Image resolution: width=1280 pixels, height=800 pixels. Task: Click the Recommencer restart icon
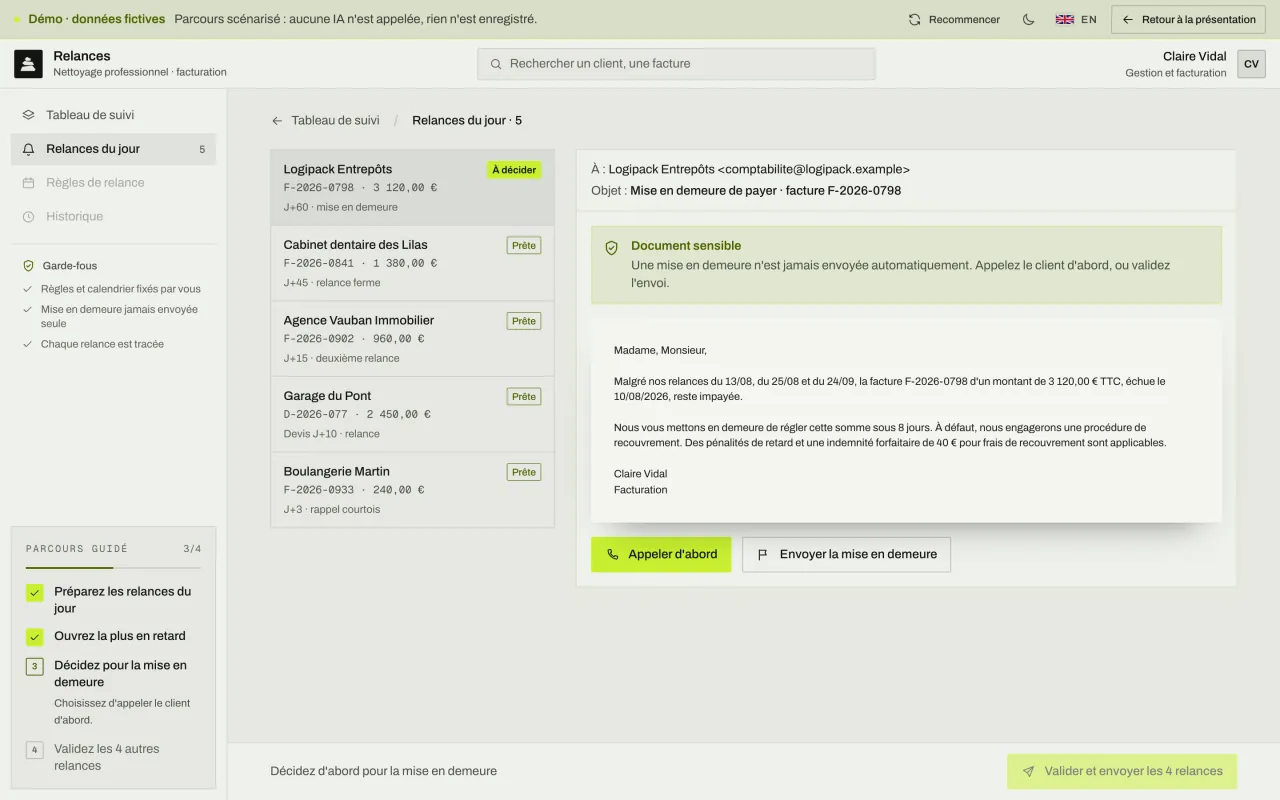tap(914, 19)
